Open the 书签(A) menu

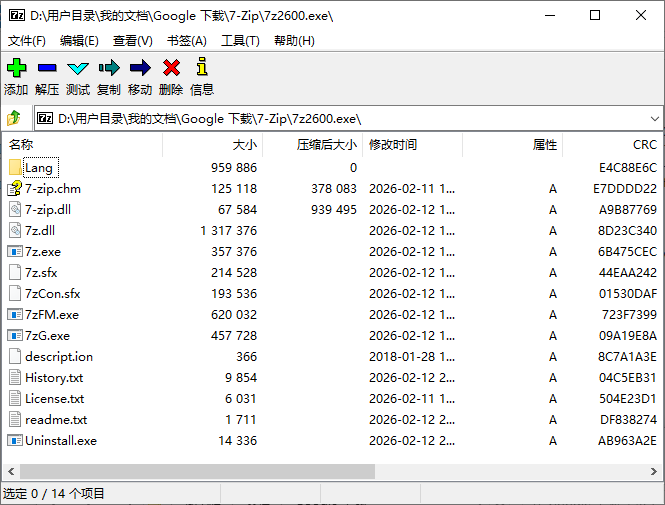(x=187, y=41)
